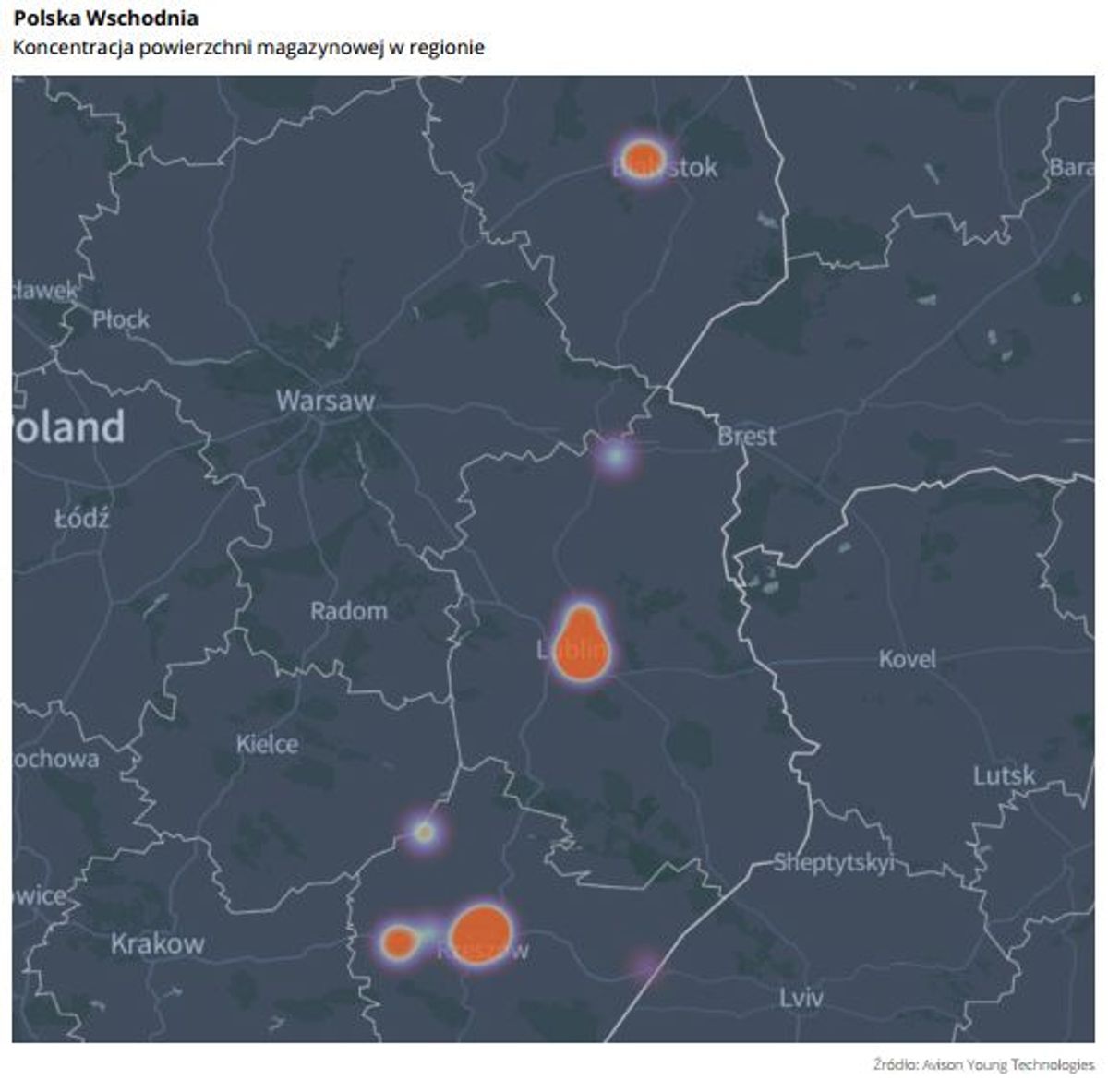
Task: Click the pale glowing hotspot west of Brest
Action: click(x=615, y=455)
